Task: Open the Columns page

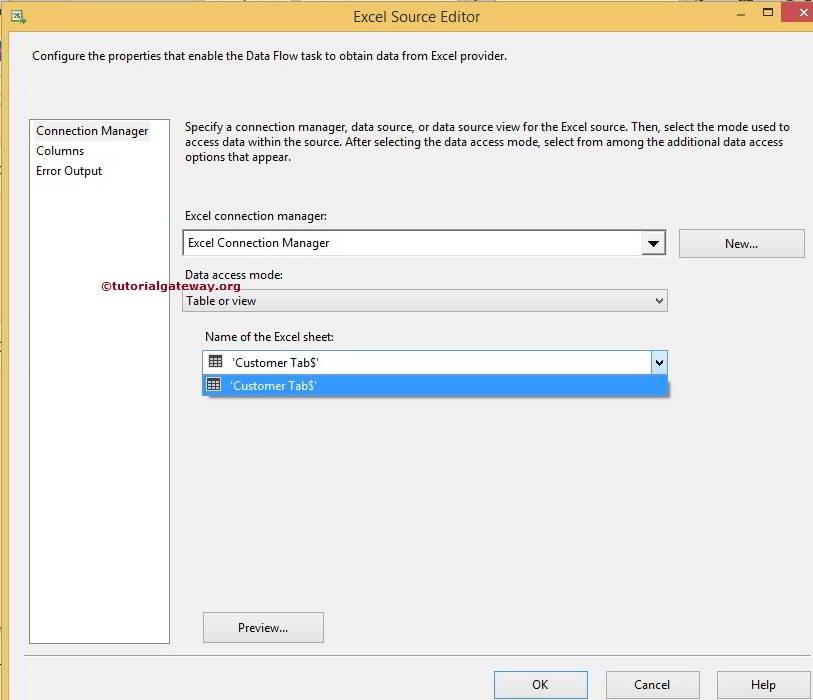Action: [x=60, y=151]
